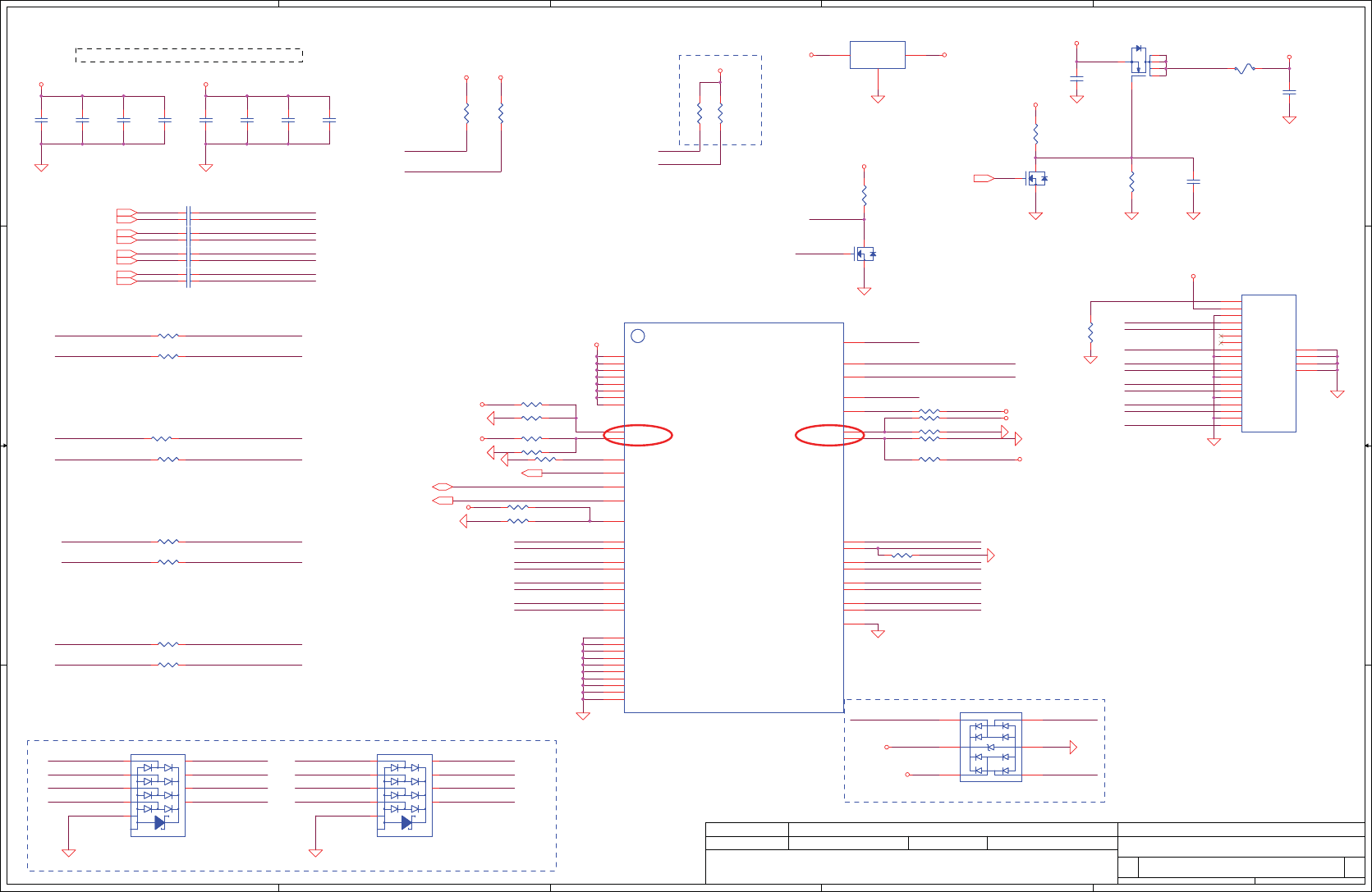Viewport: 1372px width, 892px height.
Task: Click the ground symbol below the central IC's bottom-left pins
Action: [x=583, y=716]
